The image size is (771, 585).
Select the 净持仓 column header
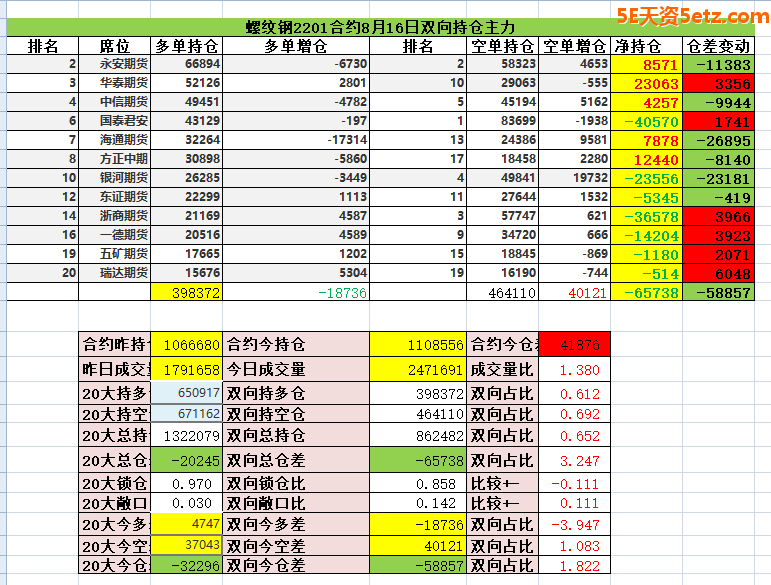click(637, 46)
